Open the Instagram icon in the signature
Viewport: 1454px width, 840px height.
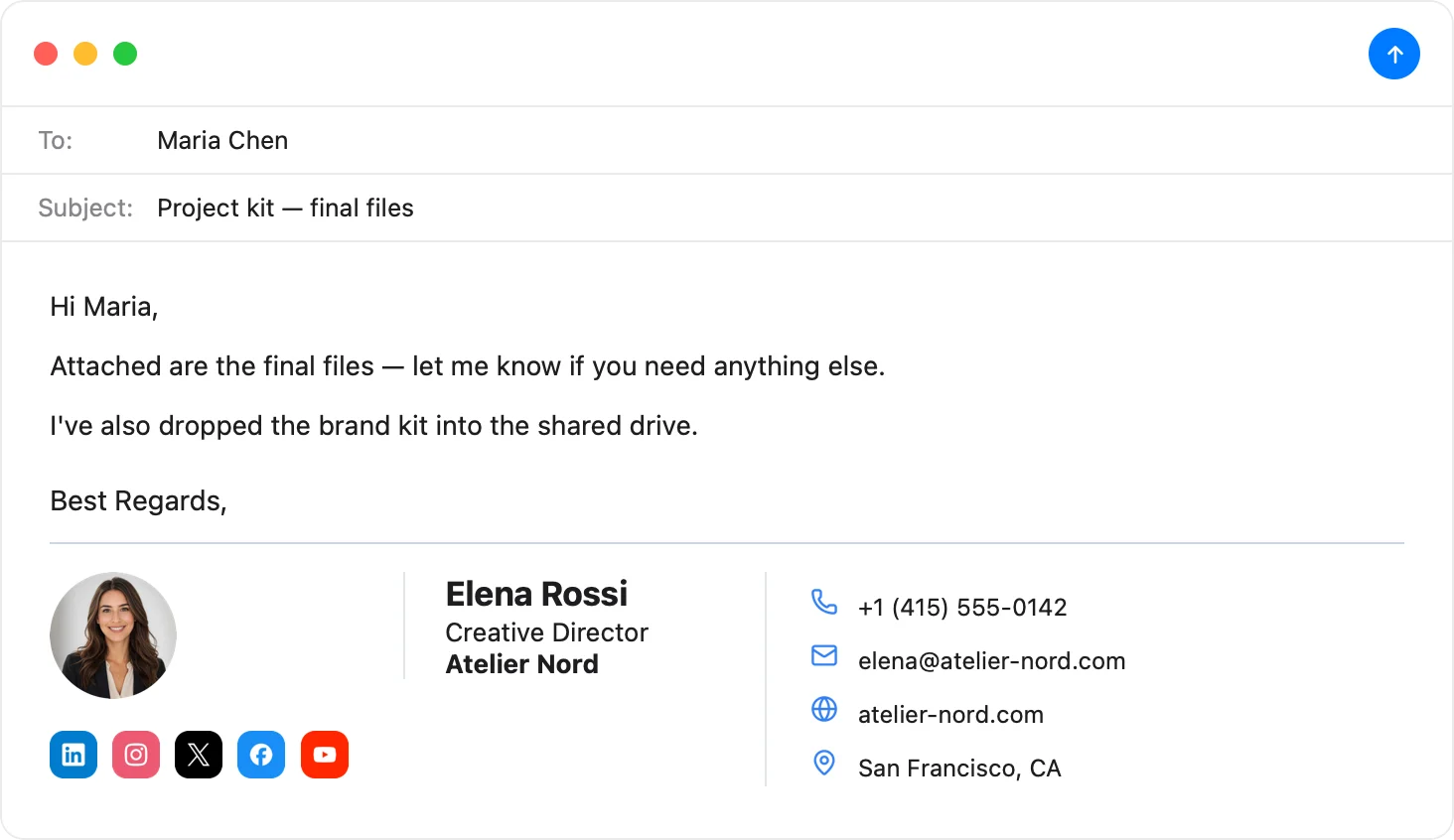[136, 755]
